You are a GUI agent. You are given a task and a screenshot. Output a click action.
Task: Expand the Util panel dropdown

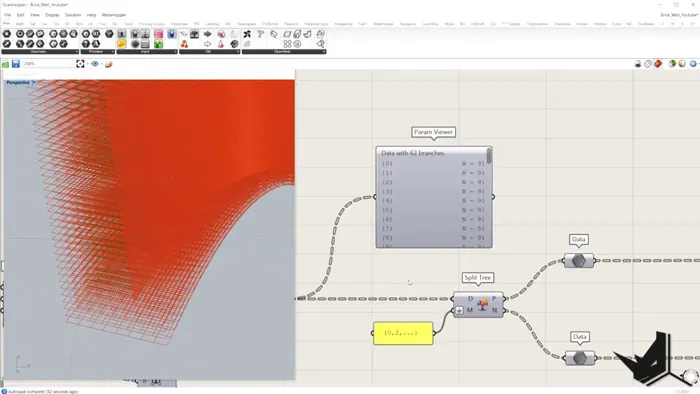(238, 52)
